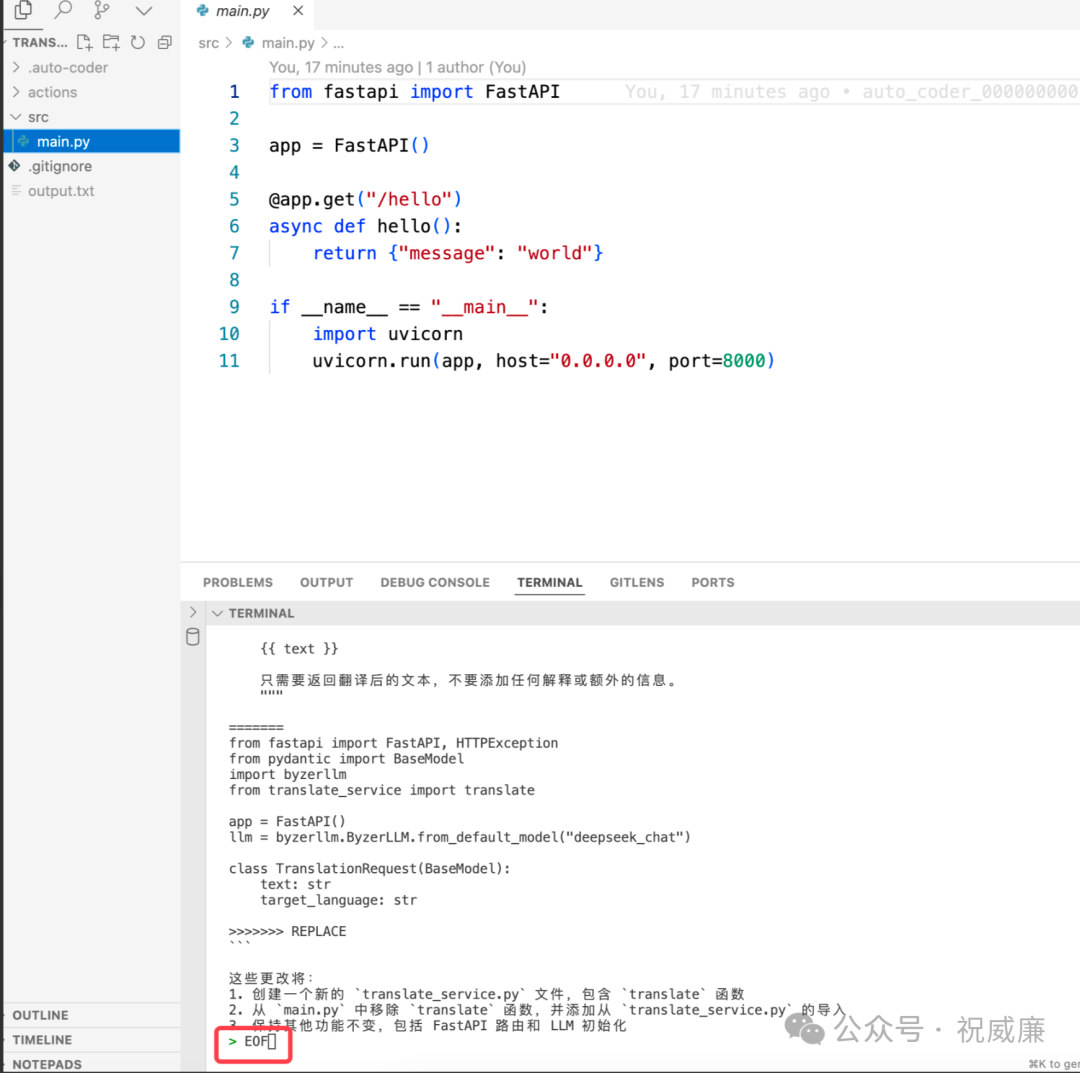1080x1073 pixels.
Task: Collapse the TRANS... project header
Action: [x=40, y=43]
